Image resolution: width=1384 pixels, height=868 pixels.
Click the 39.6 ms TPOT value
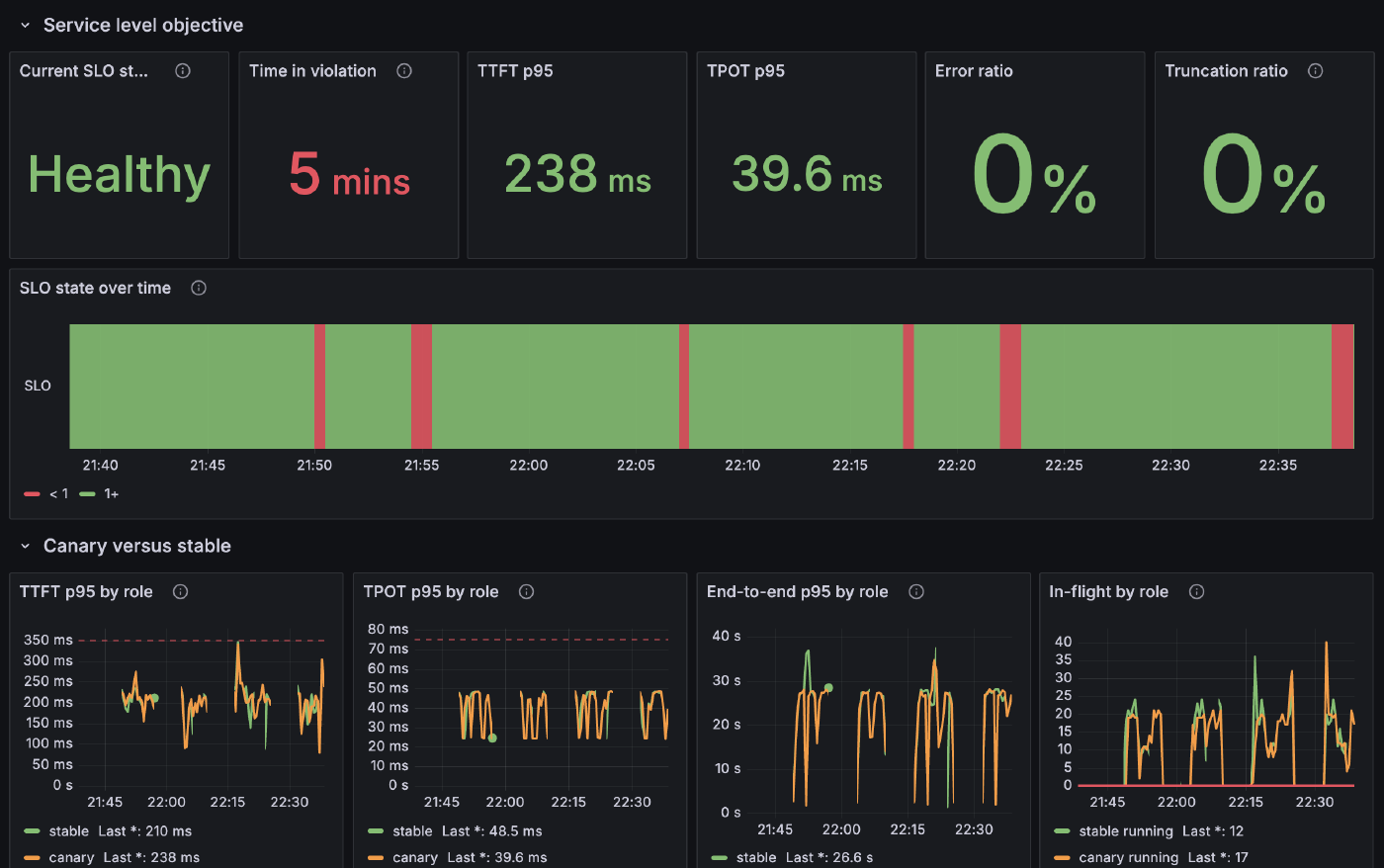(807, 175)
